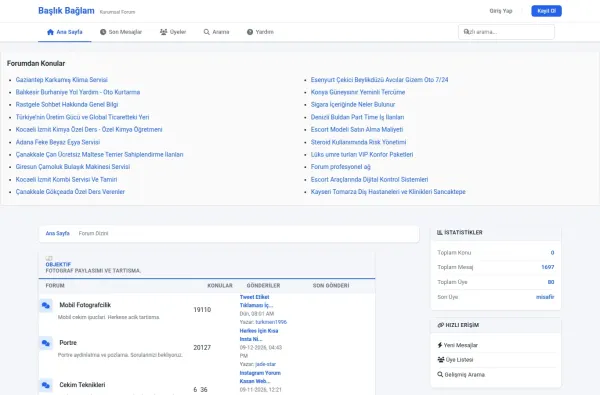Open the Cekim Teknikleri forum

pos(82,385)
